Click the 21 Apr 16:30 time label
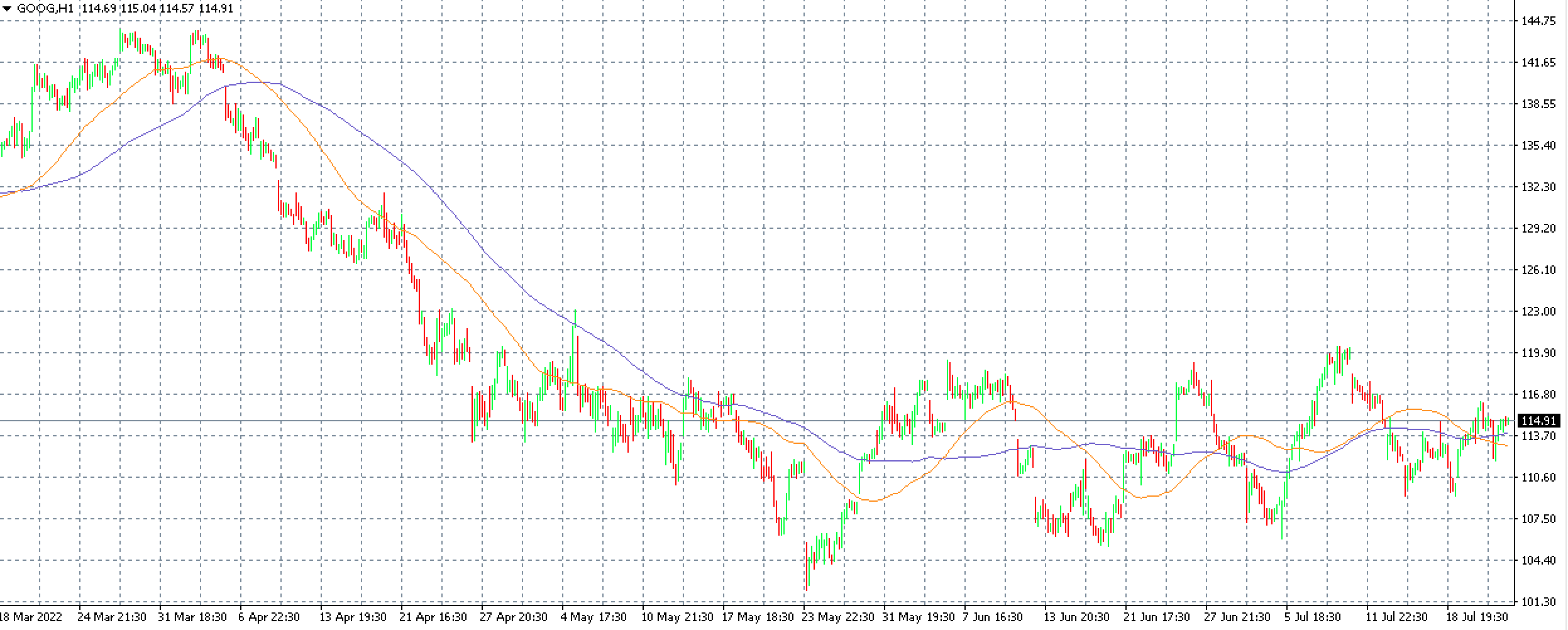This screenshot has width=1568, height=630. pos(434,617)
